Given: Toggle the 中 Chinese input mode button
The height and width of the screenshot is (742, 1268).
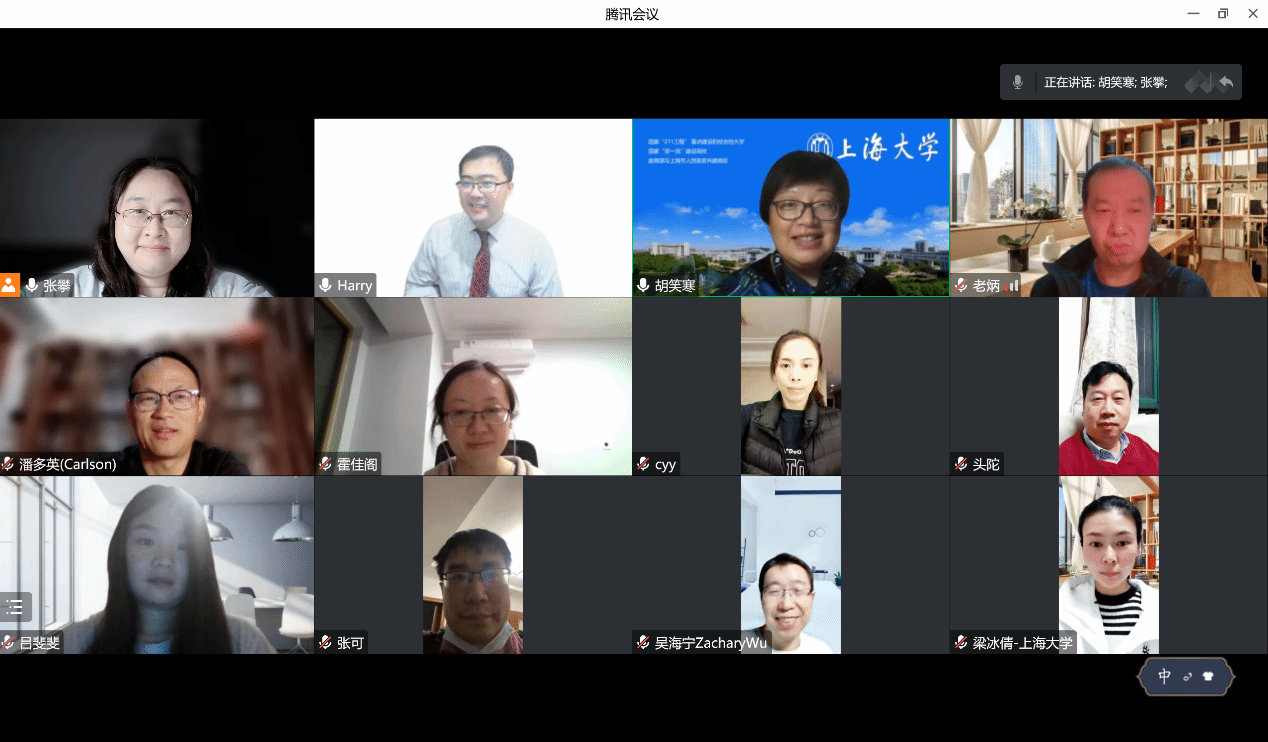Looking at the screenshot, I should 1164,677.
